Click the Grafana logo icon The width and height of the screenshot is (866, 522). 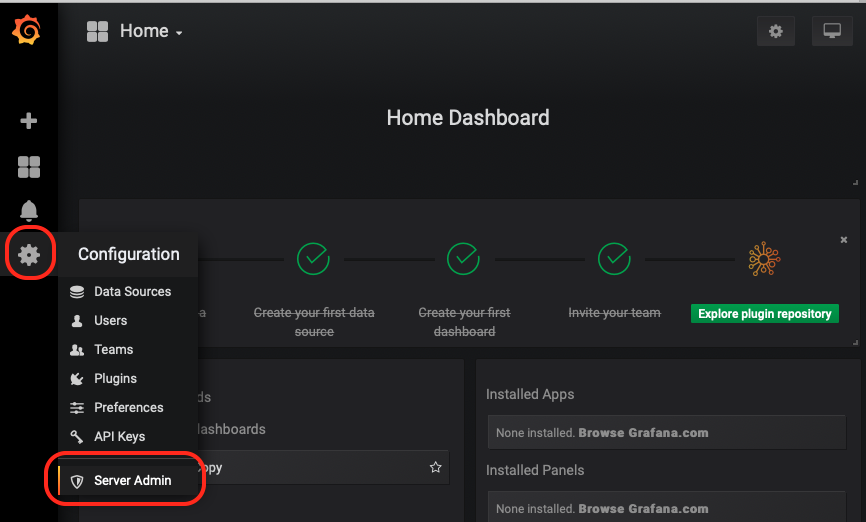27,31
